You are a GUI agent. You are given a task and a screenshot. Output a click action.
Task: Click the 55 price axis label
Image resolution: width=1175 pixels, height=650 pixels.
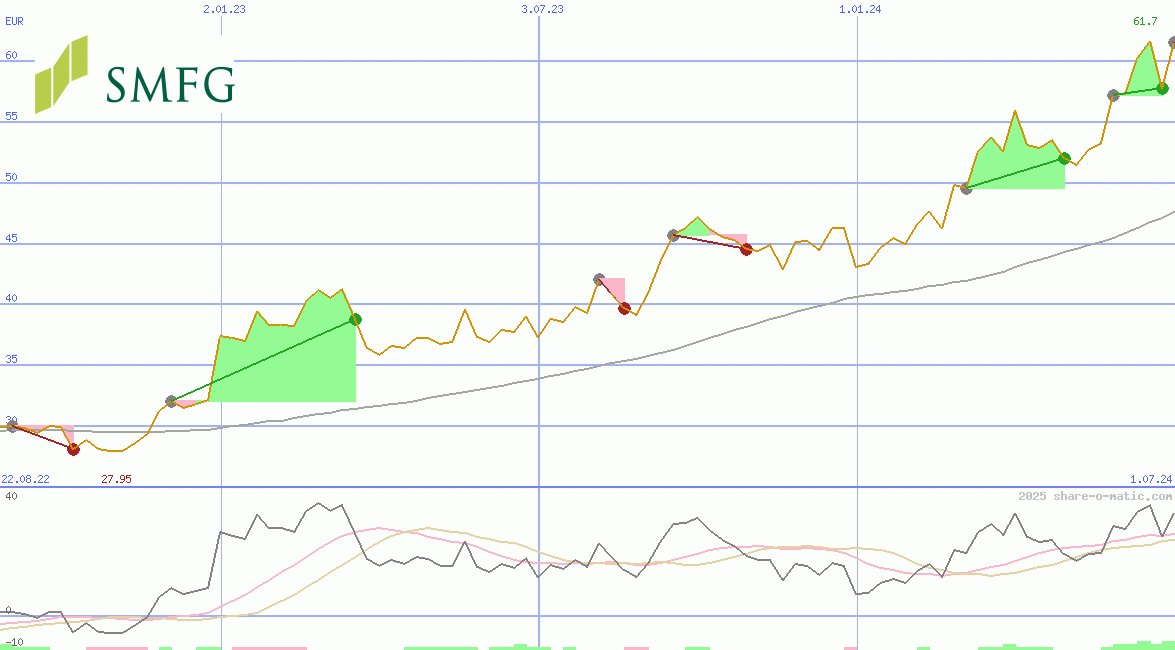pos(10,116)
